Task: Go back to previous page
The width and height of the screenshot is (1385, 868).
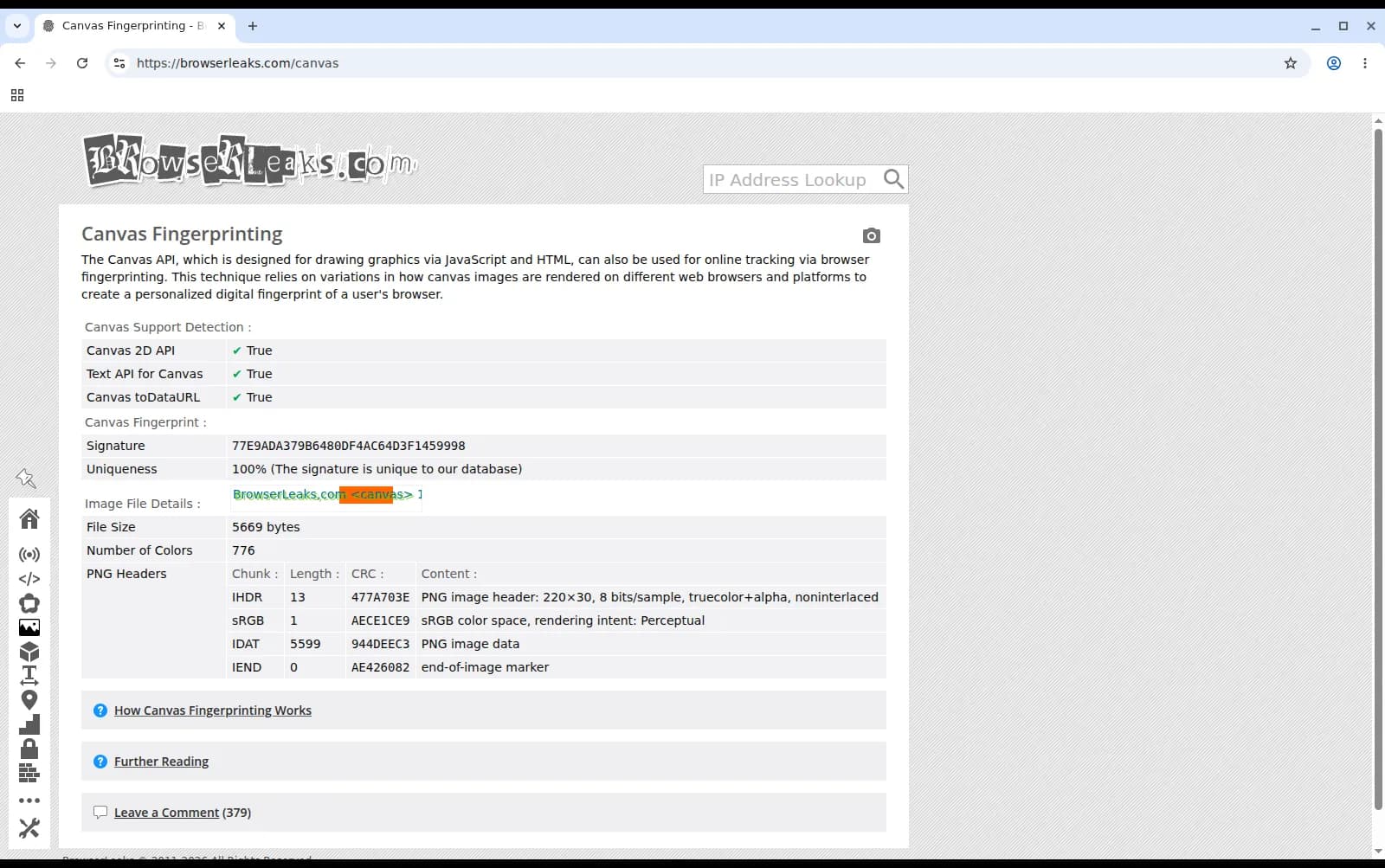Action: pyautogui.click(x=20, y=63)
